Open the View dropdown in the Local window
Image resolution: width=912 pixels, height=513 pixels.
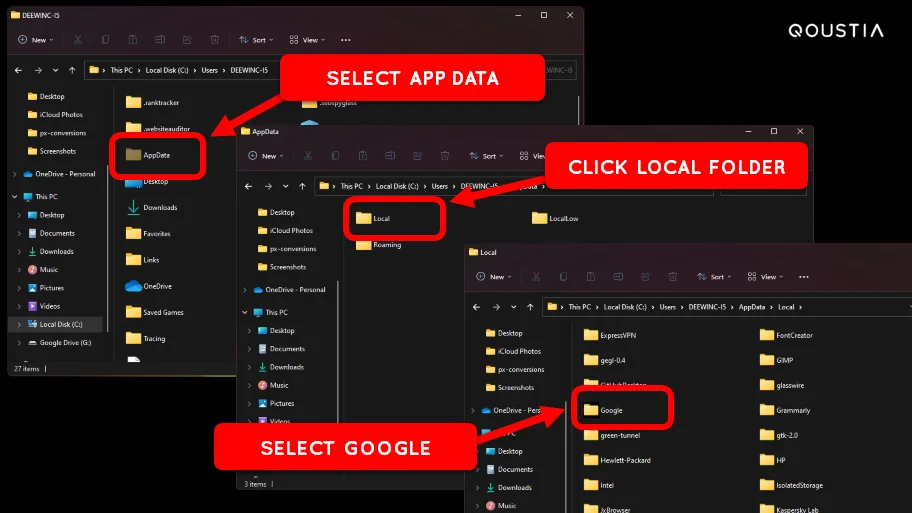coord(765,277)
